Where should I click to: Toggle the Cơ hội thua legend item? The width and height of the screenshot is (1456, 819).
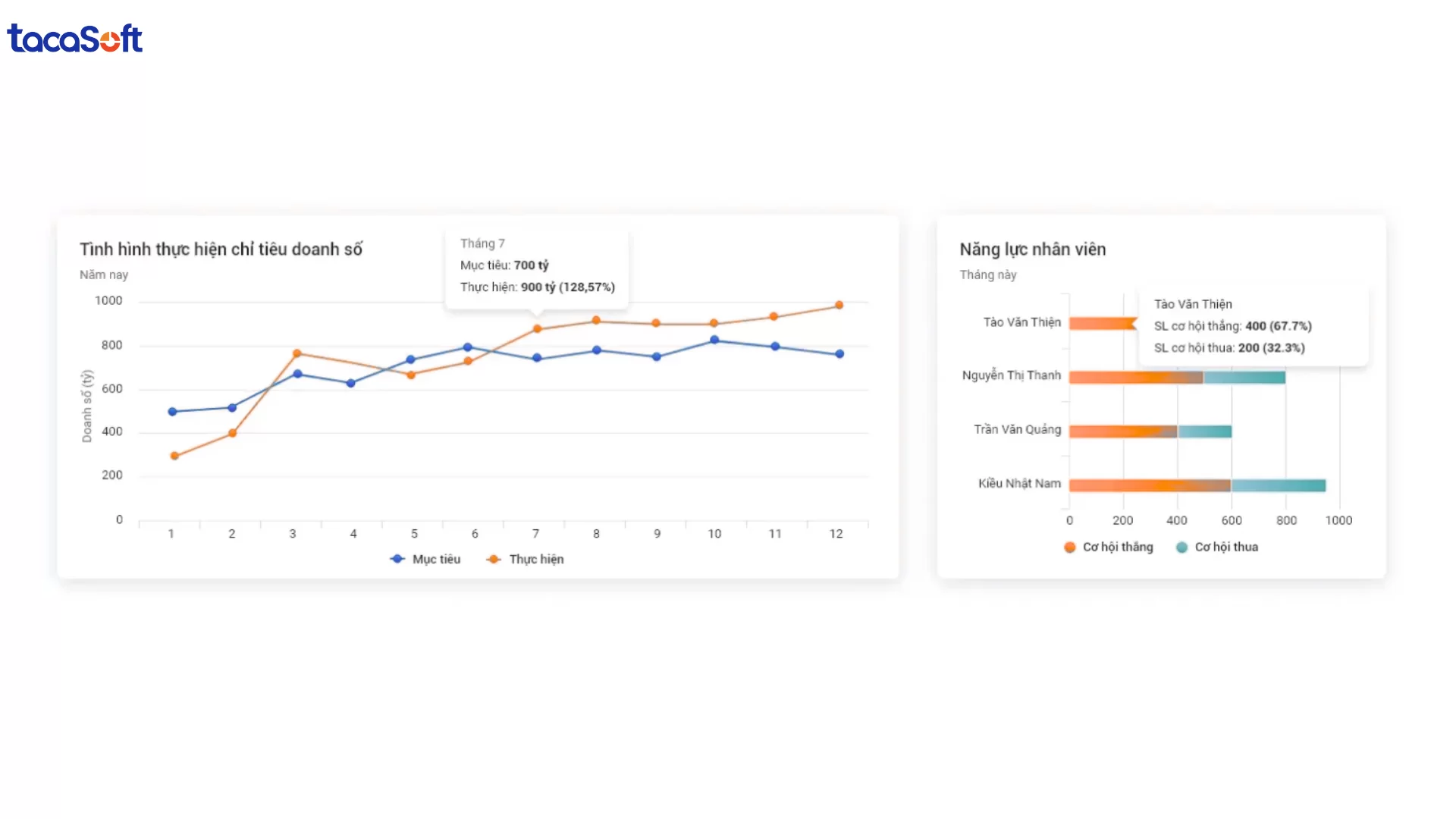coord(1216,547)
